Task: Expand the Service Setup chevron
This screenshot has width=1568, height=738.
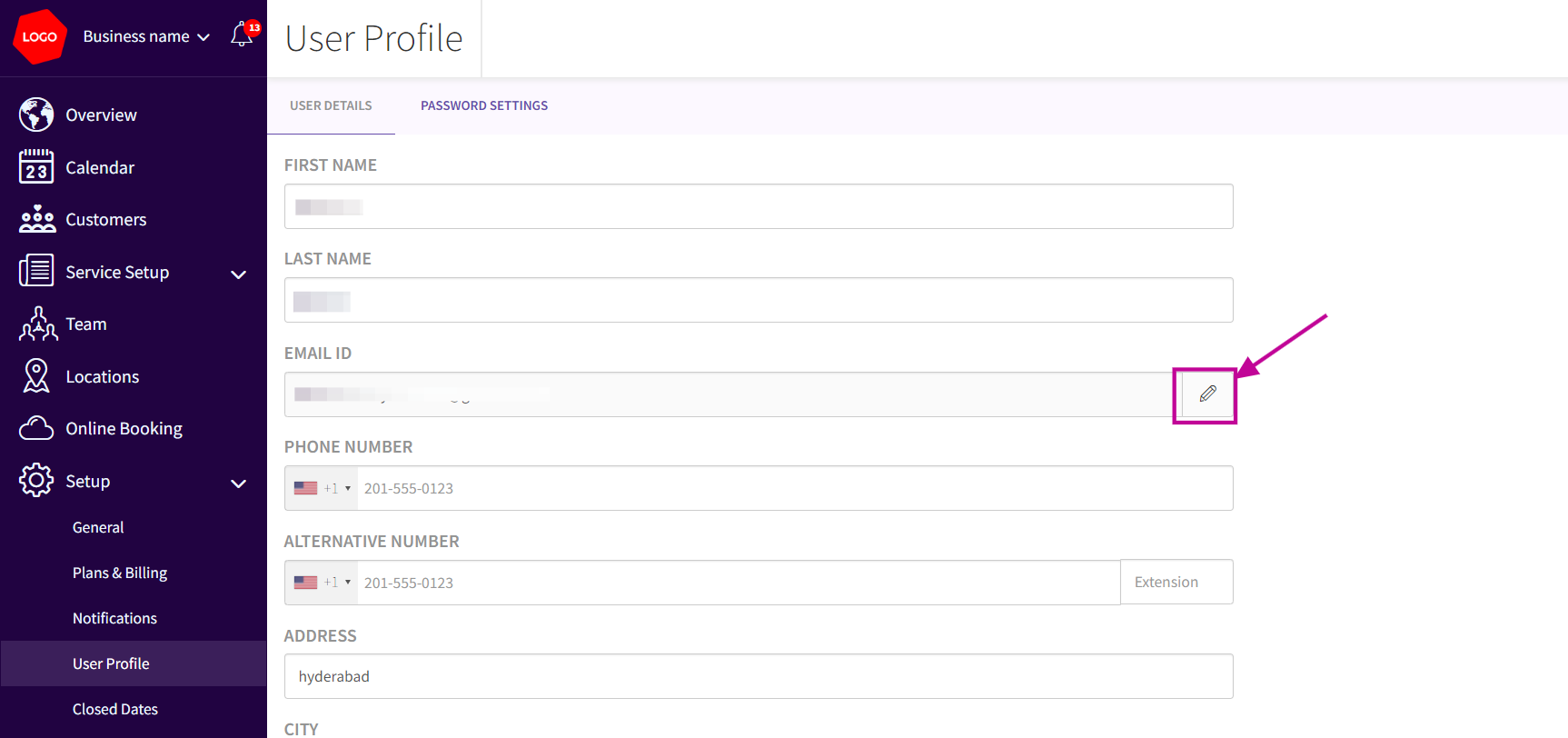Action: (239, 274)
